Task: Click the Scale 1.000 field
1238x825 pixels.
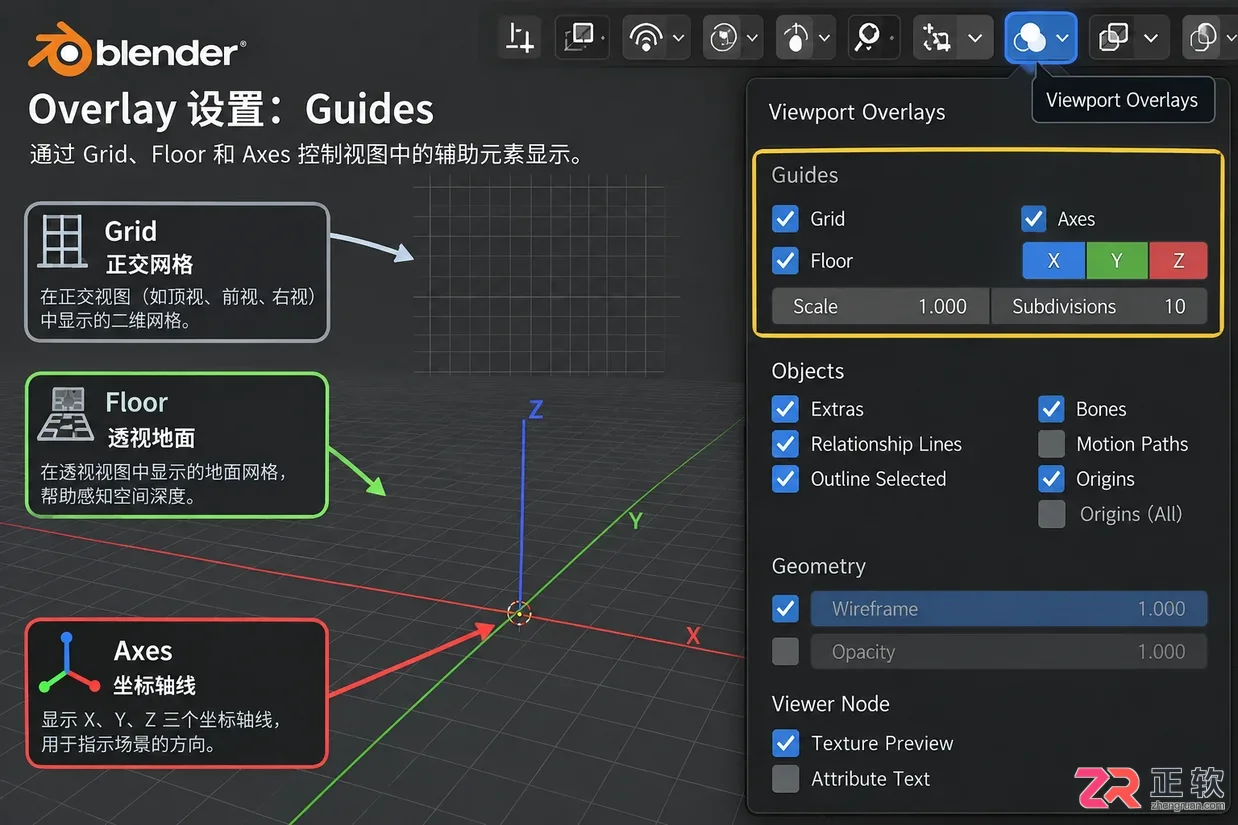Action: (x=880, y=306)
